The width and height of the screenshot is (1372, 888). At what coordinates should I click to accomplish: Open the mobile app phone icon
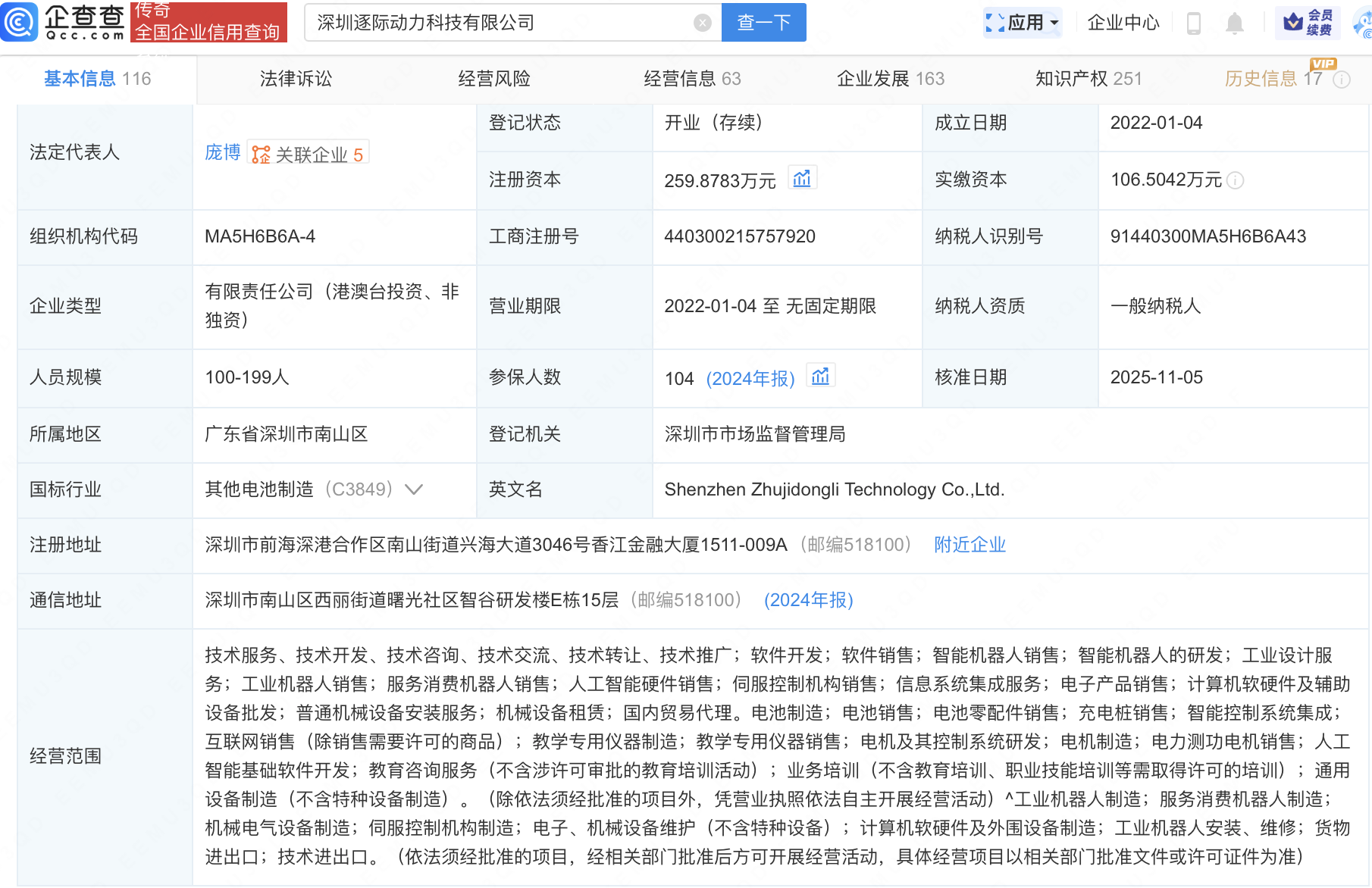point(1193,23)
